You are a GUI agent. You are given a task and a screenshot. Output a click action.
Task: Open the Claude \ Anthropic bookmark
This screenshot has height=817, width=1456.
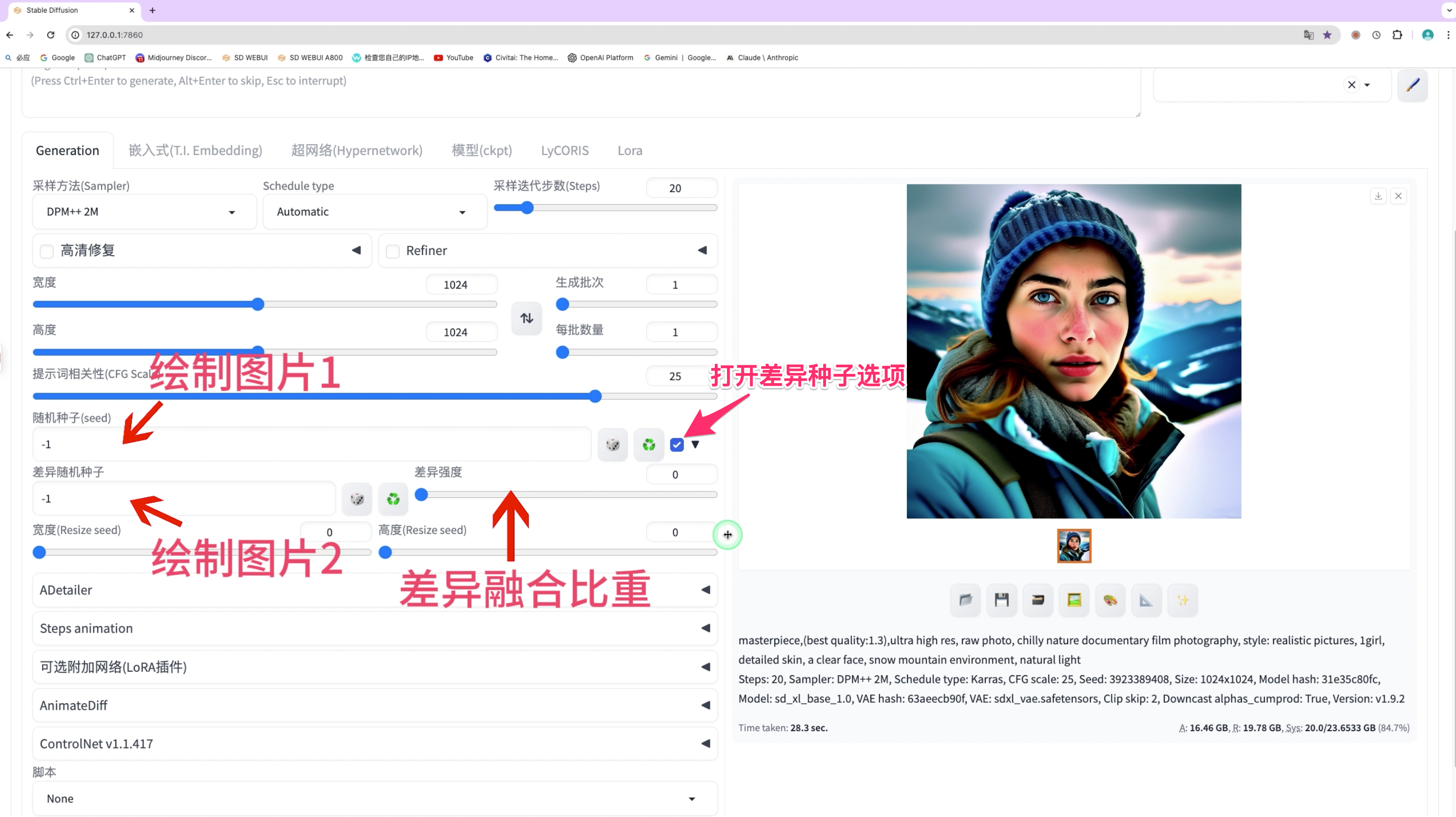[x=762, y=57]
